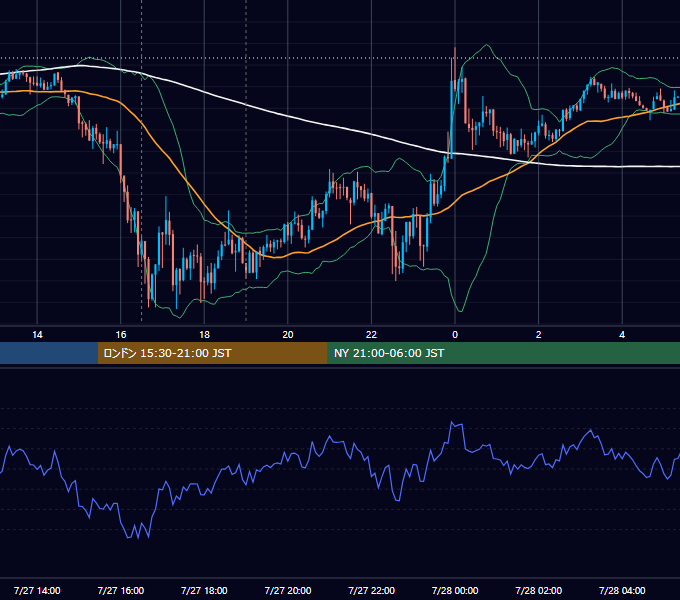
Task: Select the 7/27 14:00 time label
Action: pos(37,590)
